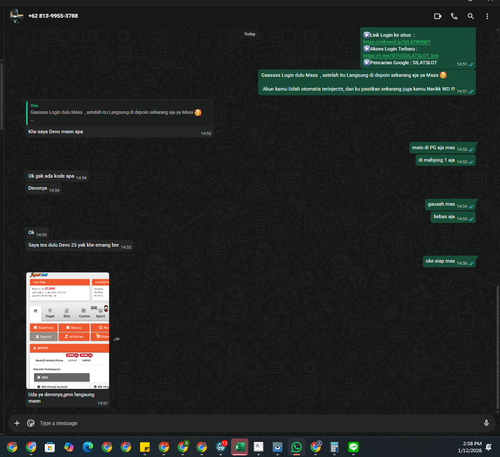The image size is (500, 457).
Task: Start a voice call using the phone icon
Action: point(454,16)
